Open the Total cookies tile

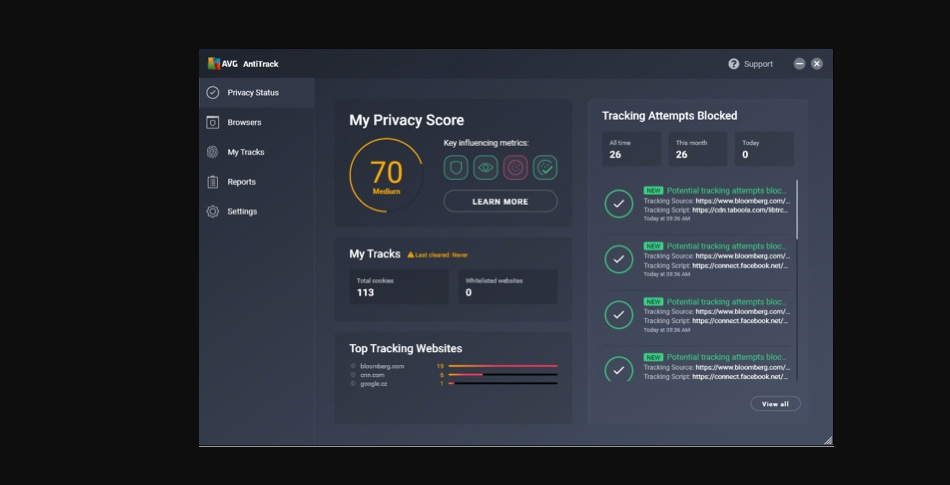click(398, 287)
